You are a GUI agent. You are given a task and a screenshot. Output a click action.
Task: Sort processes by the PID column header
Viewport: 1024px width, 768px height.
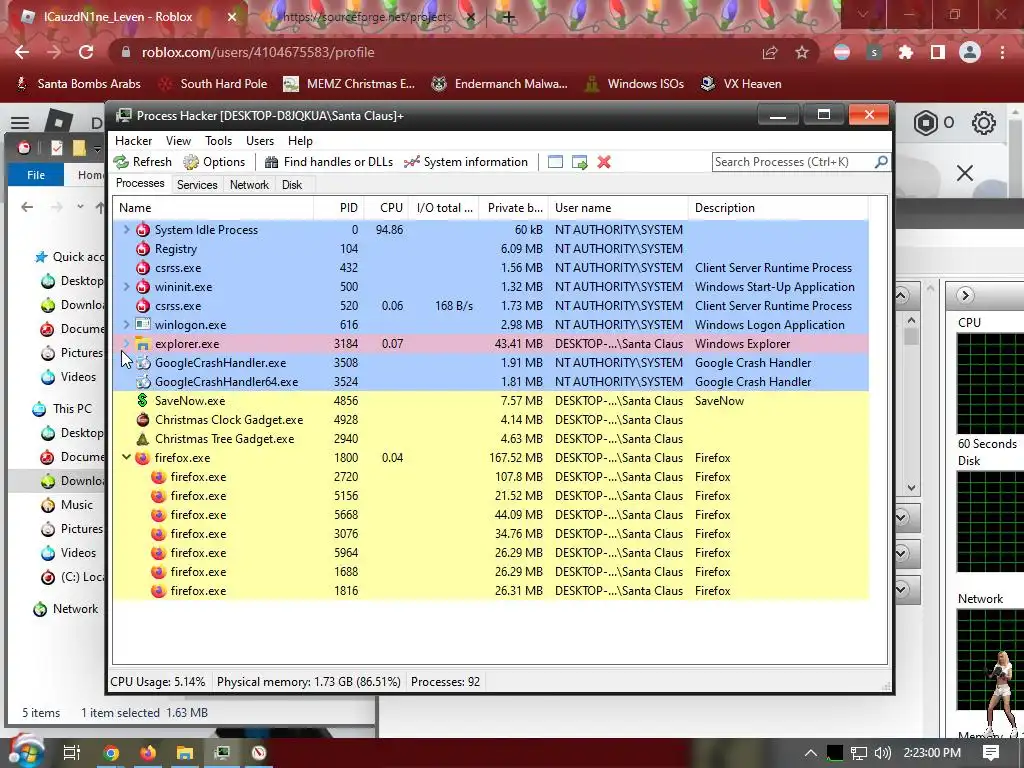[x=339, y=208]
